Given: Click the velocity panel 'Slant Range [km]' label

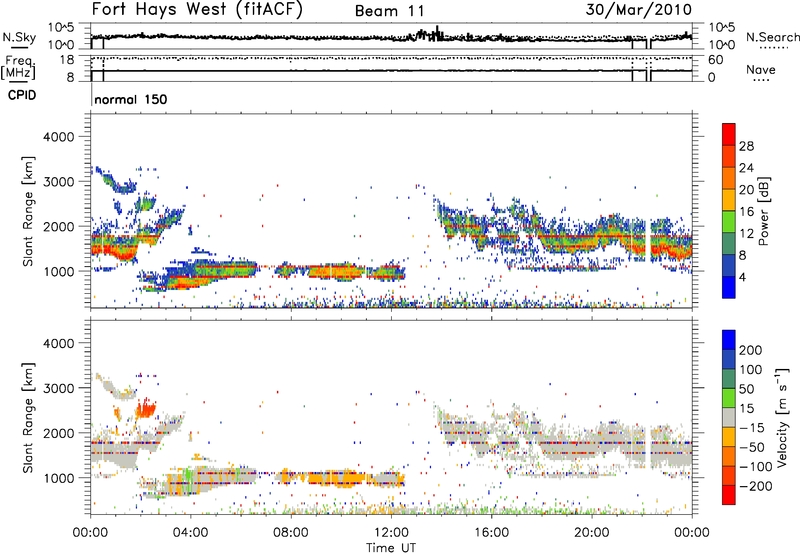Looking at the screenshot, I should click(28, 417).
